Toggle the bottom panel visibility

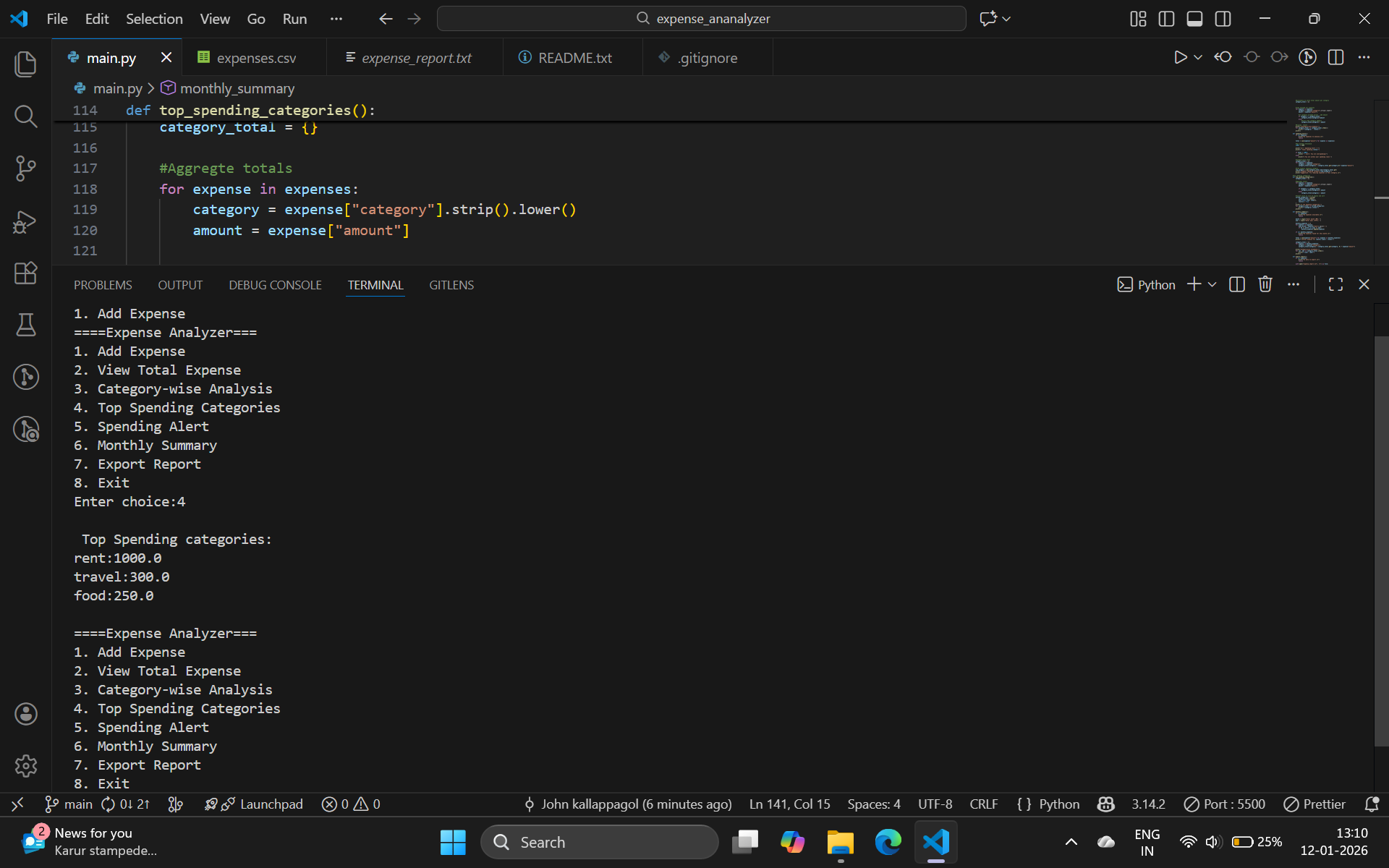1194,19
